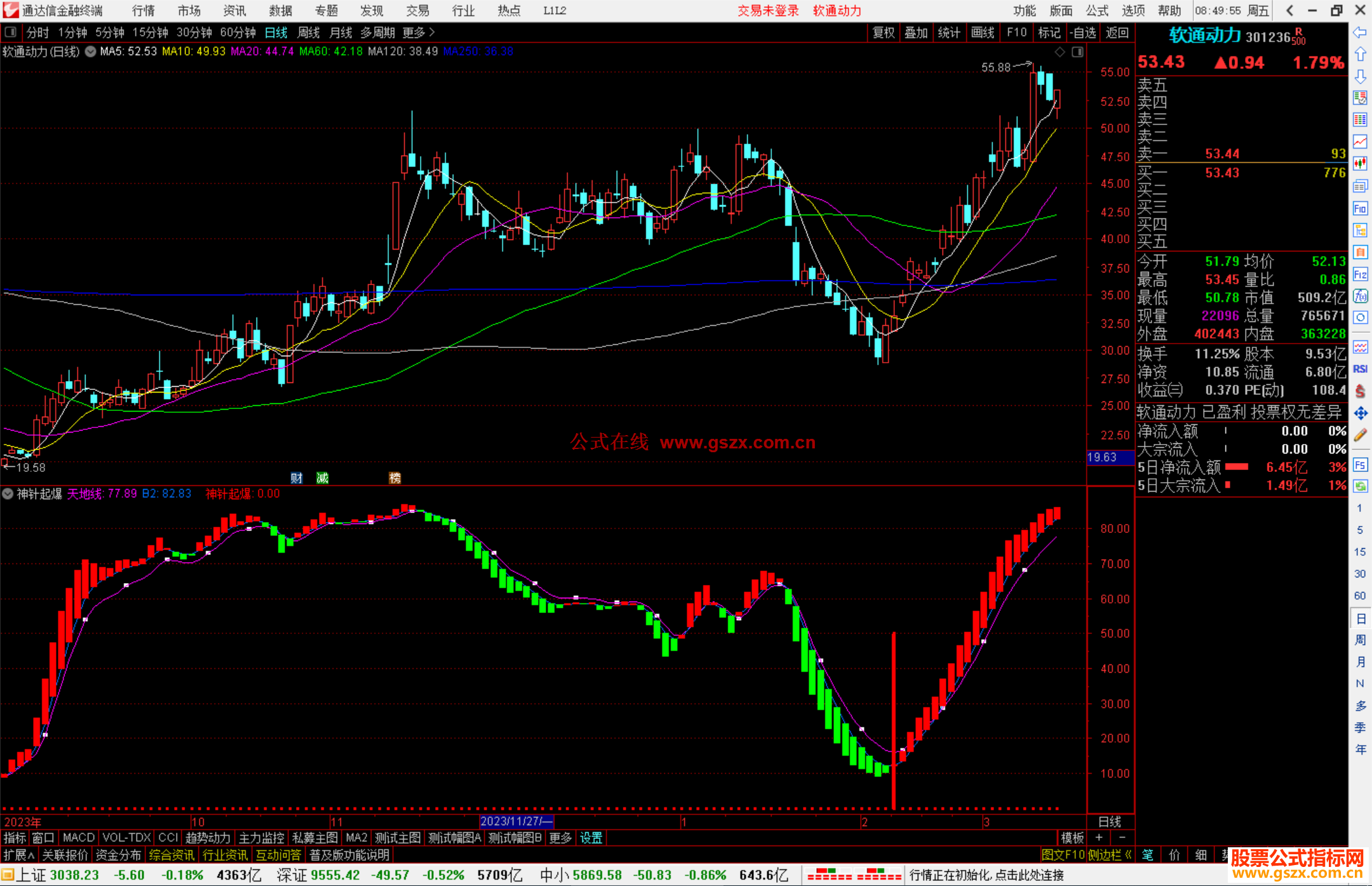The image size is (1372, 886).
Task: Click the back arrow sidebar icon
Action: click(1360, 32)
